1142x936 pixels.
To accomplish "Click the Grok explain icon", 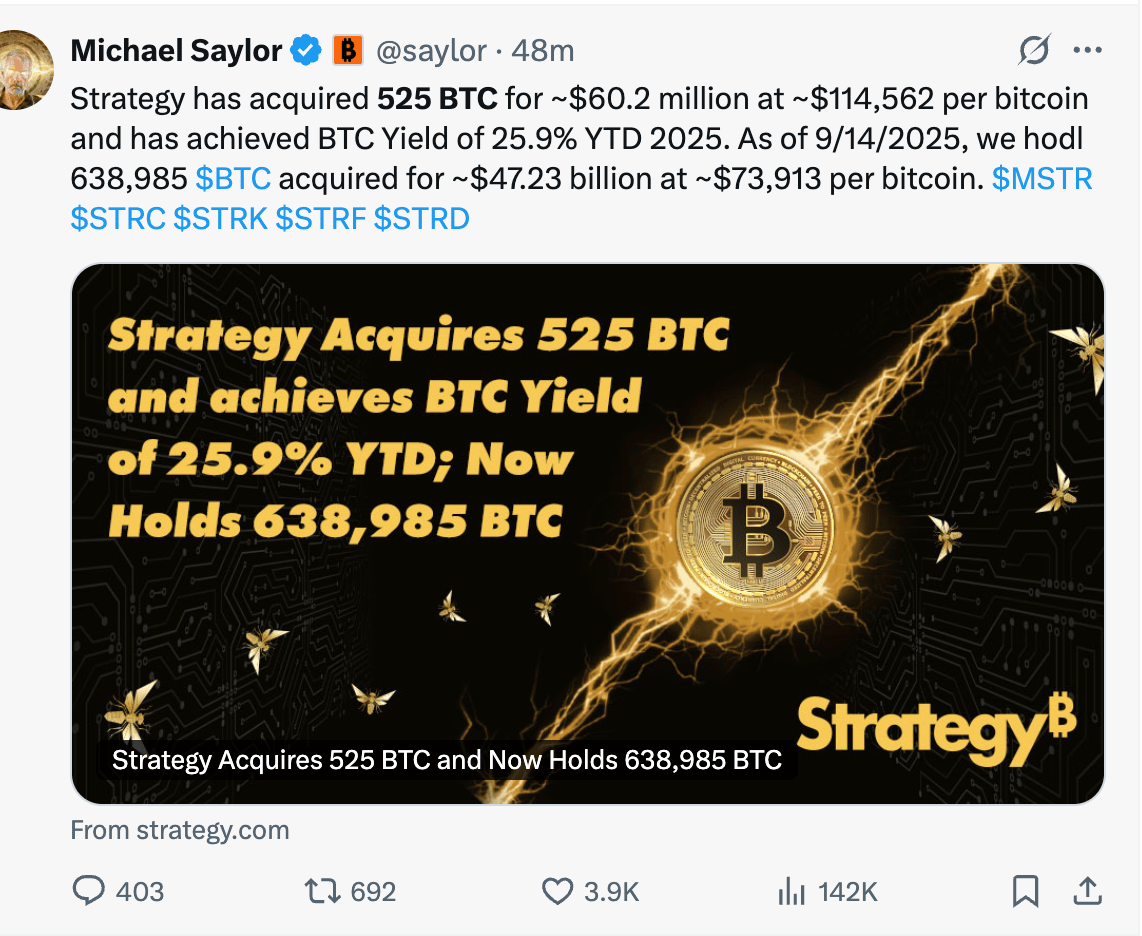I will (x=1034, y=50).
